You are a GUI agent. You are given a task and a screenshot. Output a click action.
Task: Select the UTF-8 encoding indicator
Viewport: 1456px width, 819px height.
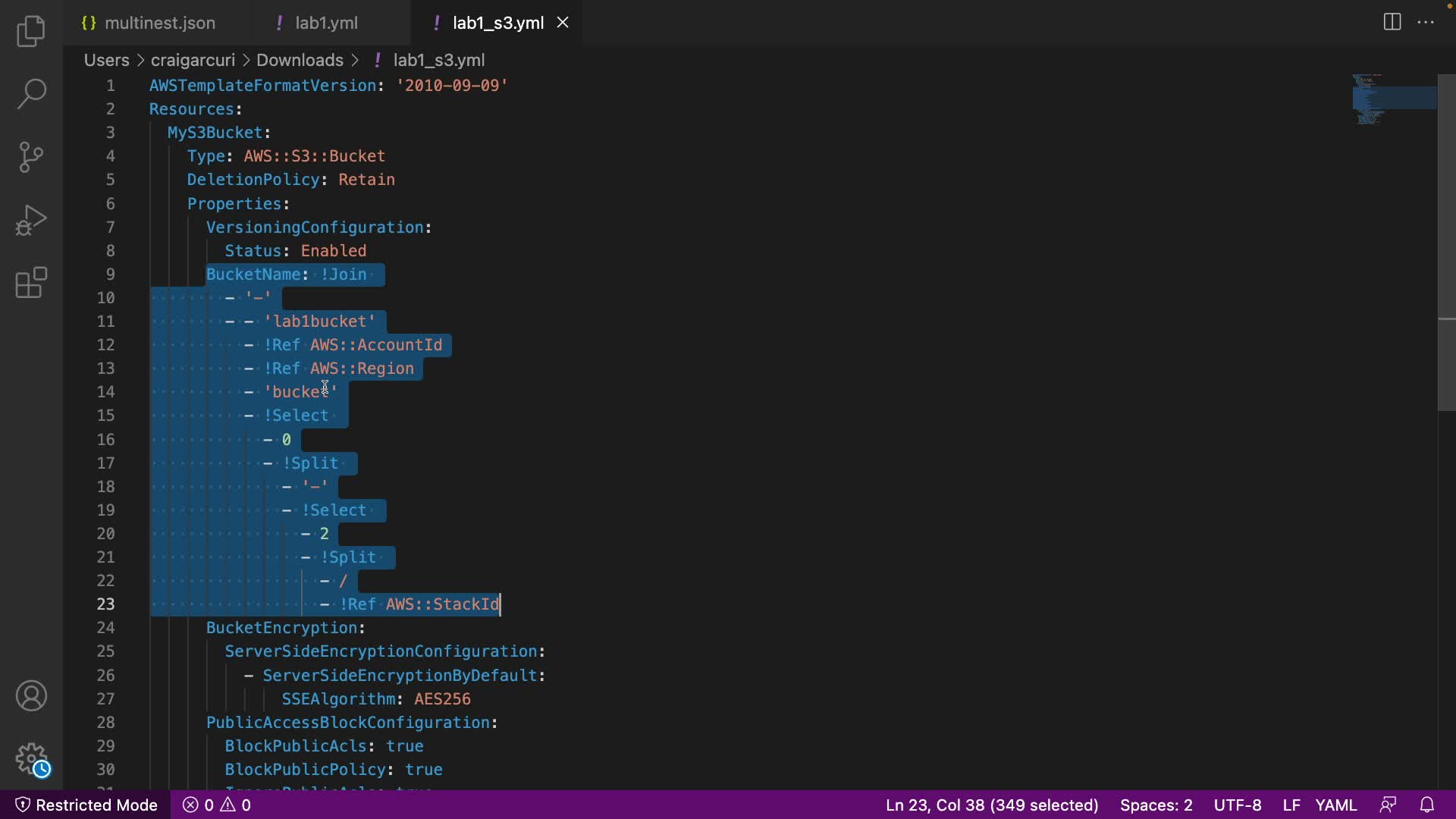(x=1237, y=805)
